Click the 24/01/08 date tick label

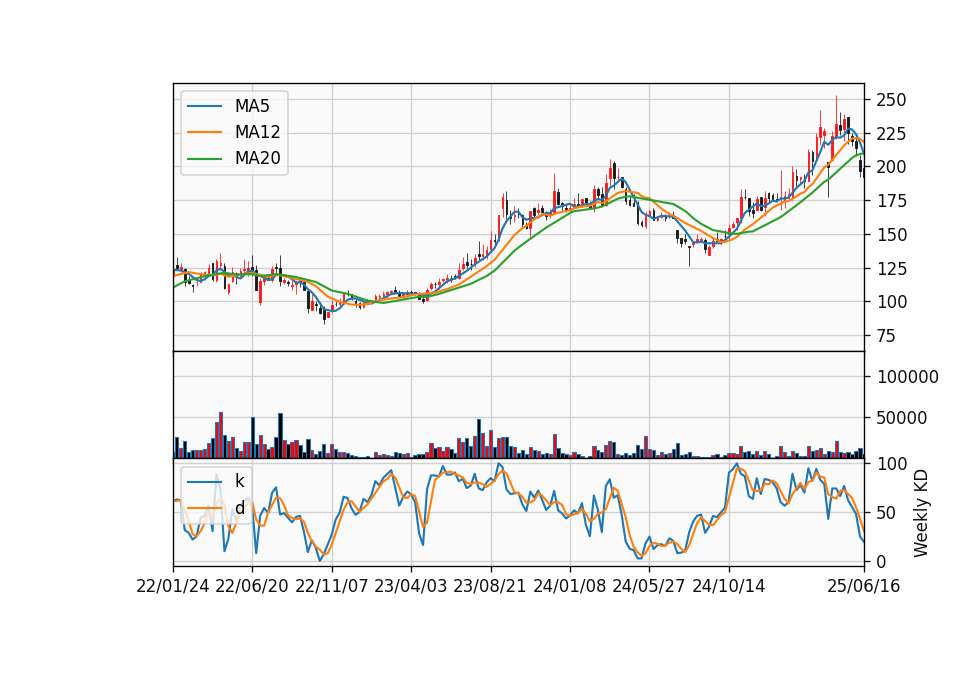[570, 586]
